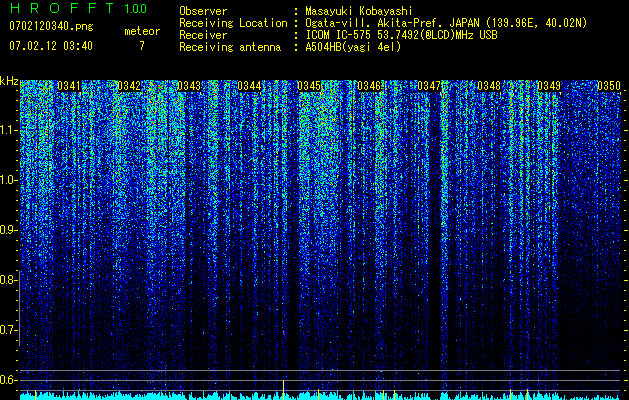Select the ICOM IC-575 receiver text

pos(401,35)
